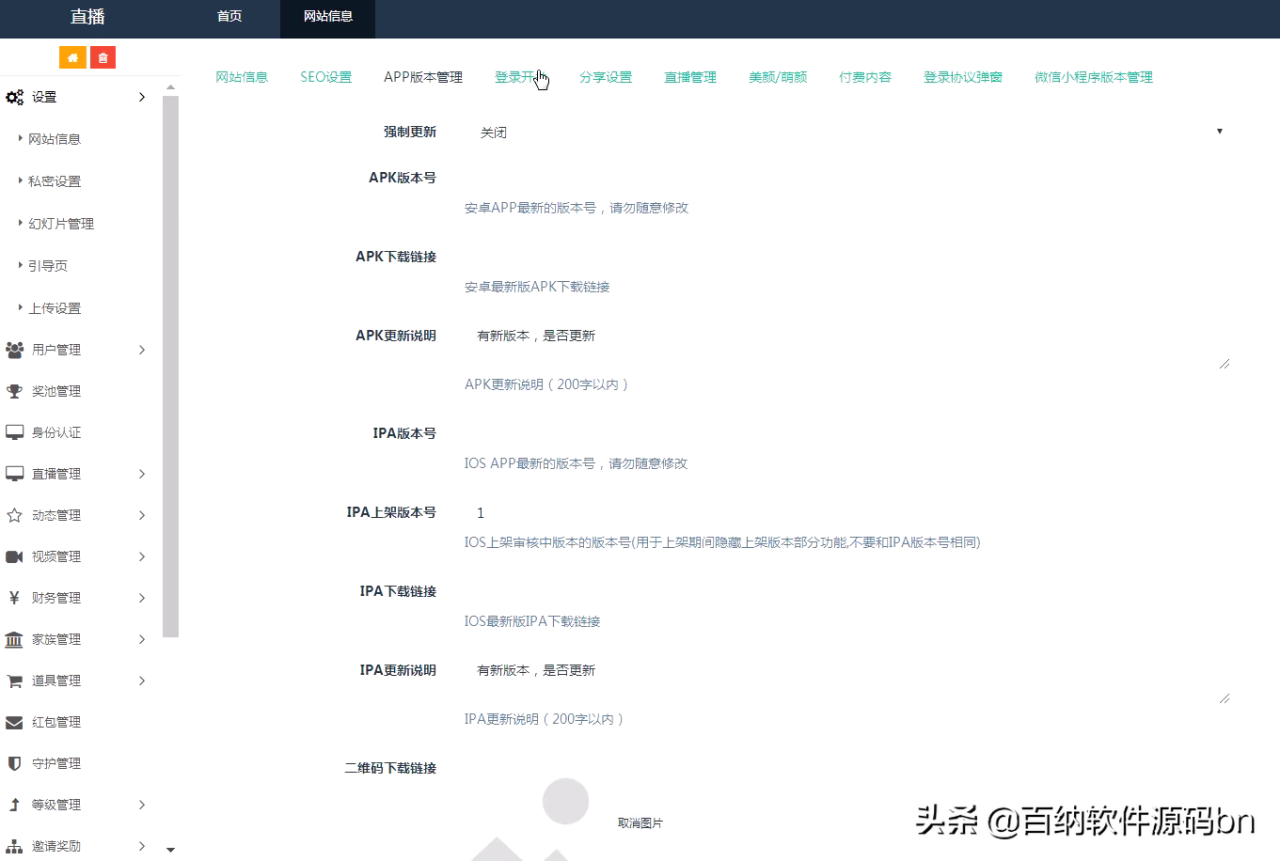Expand the 等级管理 chevron
The image size is (1280, 861).
pyautogui.click(x=142, y=805)
